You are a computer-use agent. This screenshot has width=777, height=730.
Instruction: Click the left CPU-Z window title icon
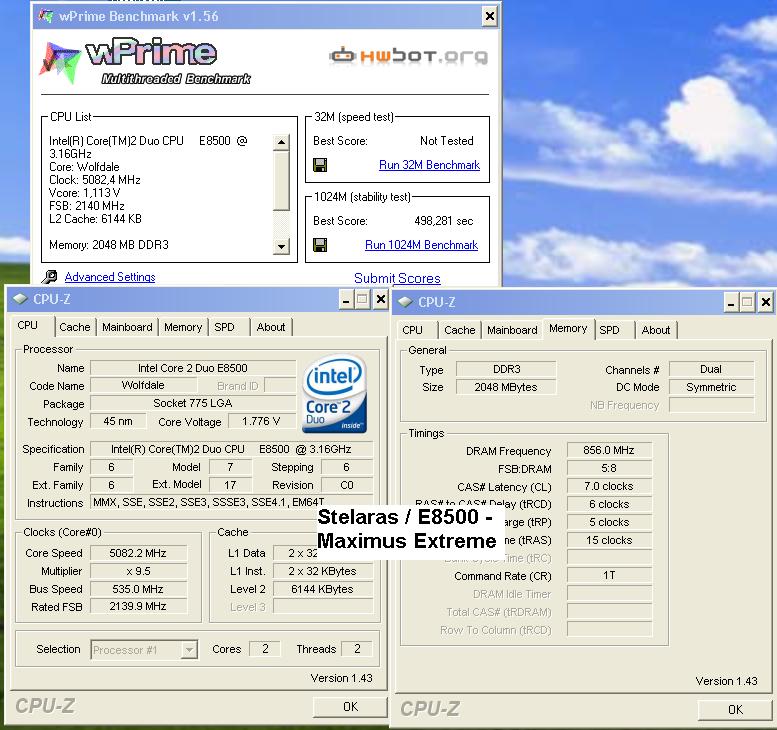click(x=20, y=299)
